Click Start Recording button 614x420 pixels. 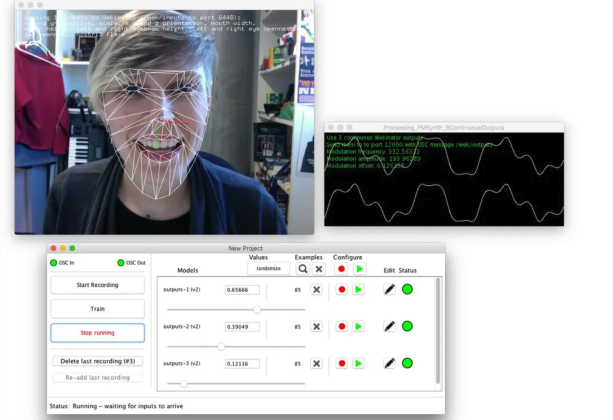click(x=98, y=285)
